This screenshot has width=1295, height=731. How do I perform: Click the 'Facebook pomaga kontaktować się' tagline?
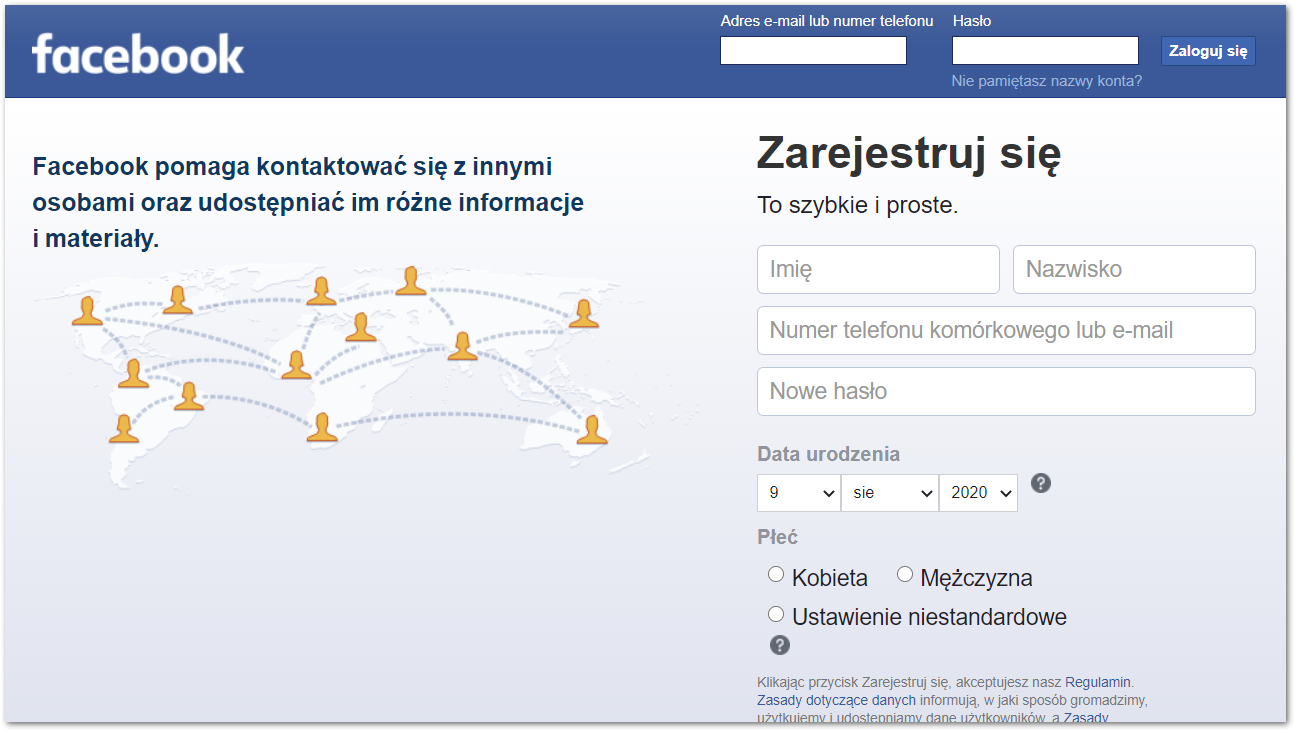[308, 203]
